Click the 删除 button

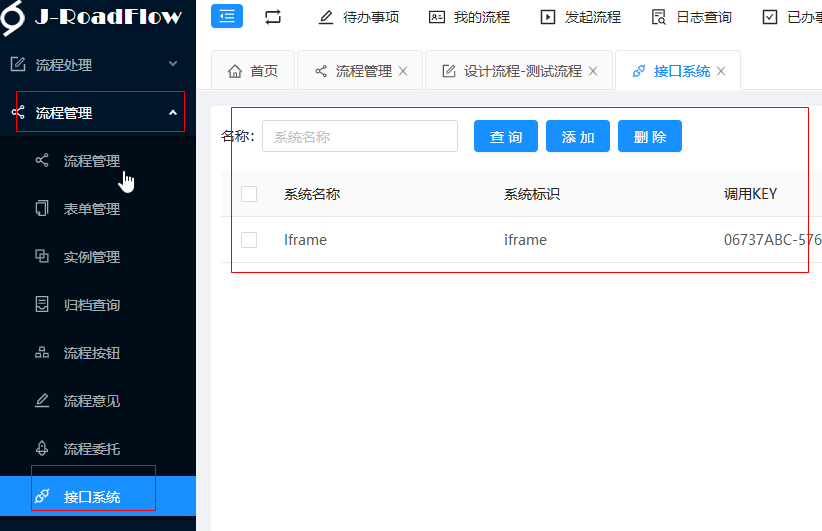point(650,137)
